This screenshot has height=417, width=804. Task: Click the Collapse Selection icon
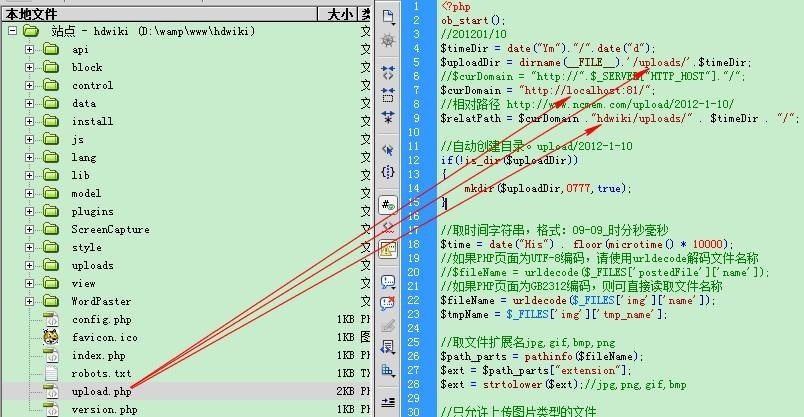pos(388,95)
